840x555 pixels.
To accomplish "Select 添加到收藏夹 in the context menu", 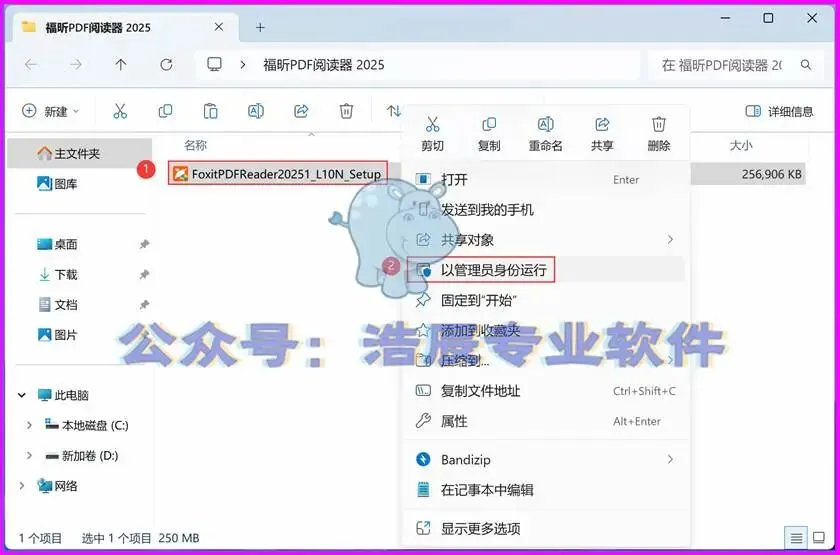I will [545, 330].
